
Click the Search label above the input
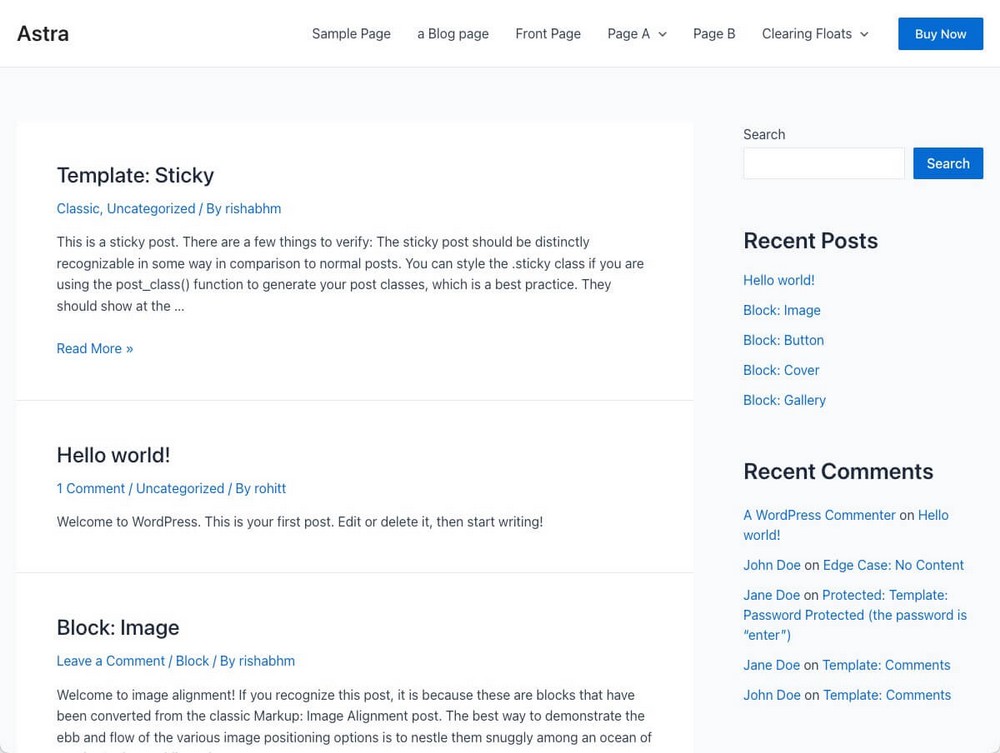764,135
